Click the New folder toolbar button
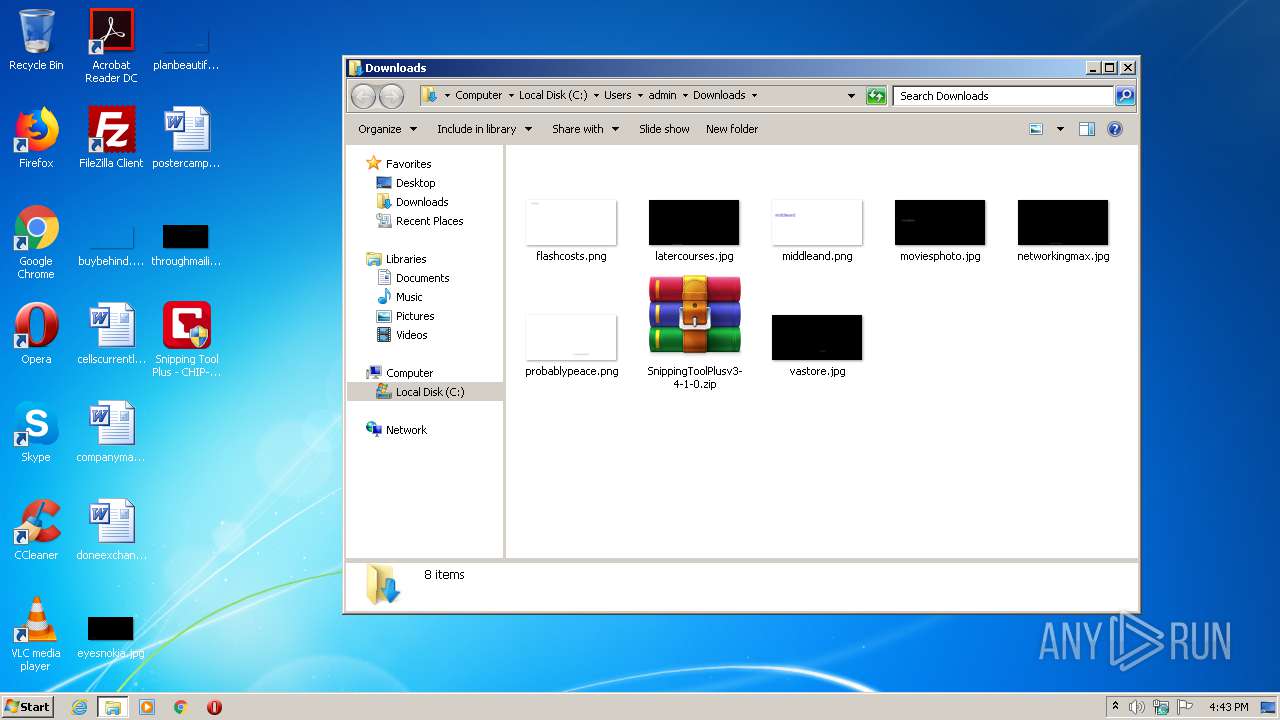 [732, 129]
